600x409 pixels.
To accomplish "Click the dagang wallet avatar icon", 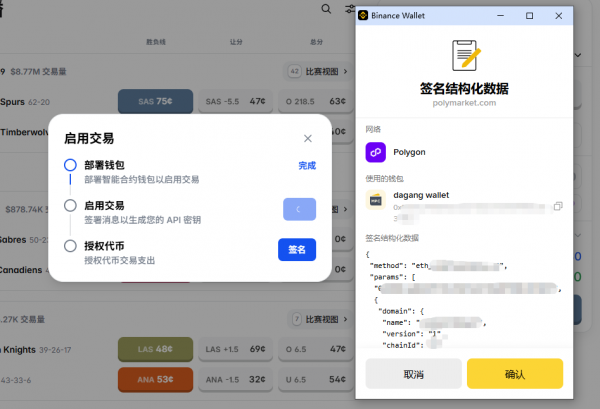I will pyautogui.click(x=375, y=200).
